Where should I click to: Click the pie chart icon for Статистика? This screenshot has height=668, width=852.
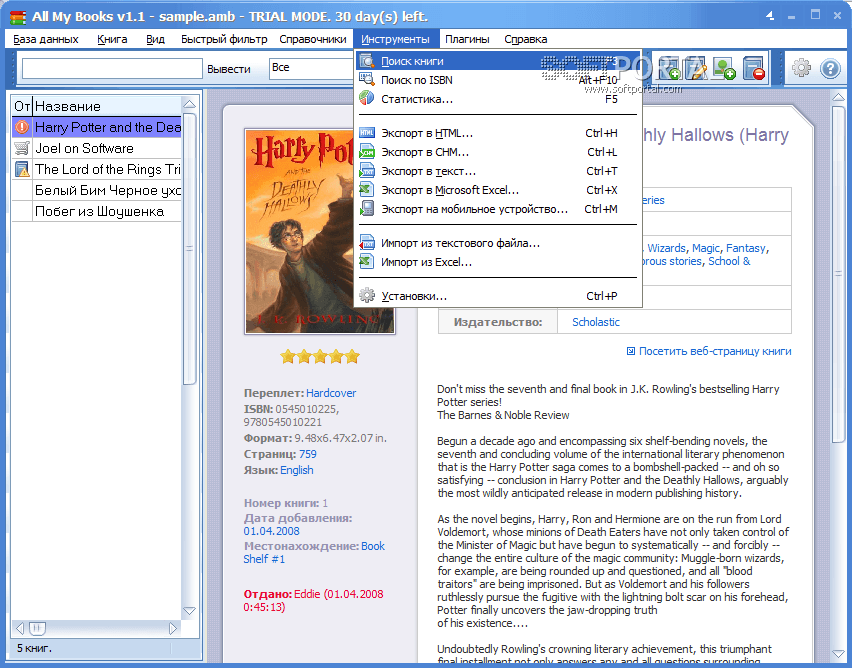coord(367,98)
